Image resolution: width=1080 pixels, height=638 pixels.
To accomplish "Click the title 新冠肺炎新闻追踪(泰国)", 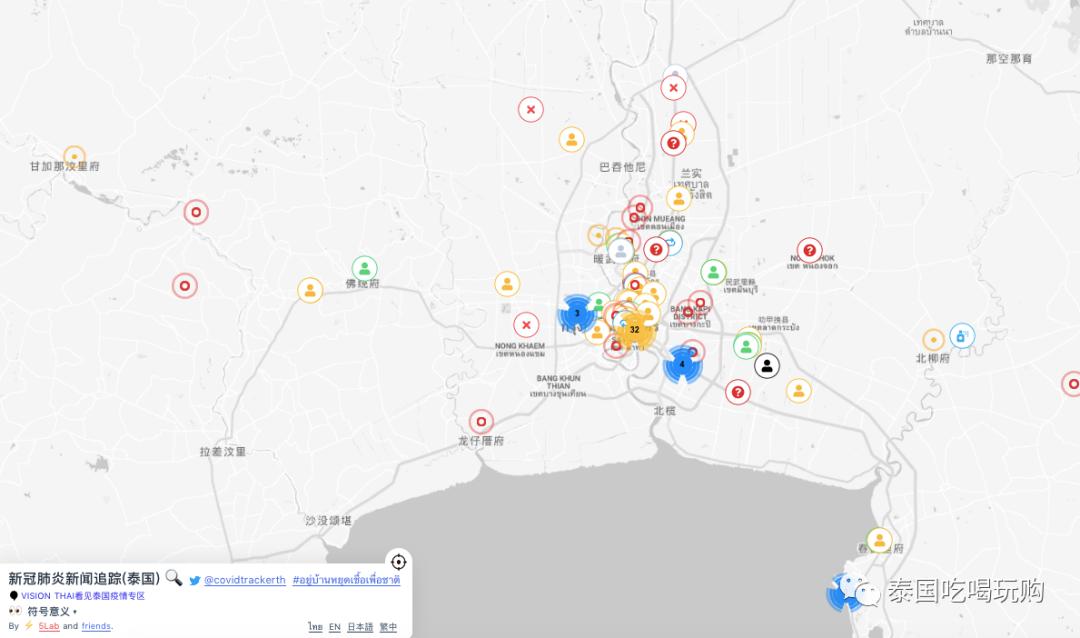I will pos(84,578).
